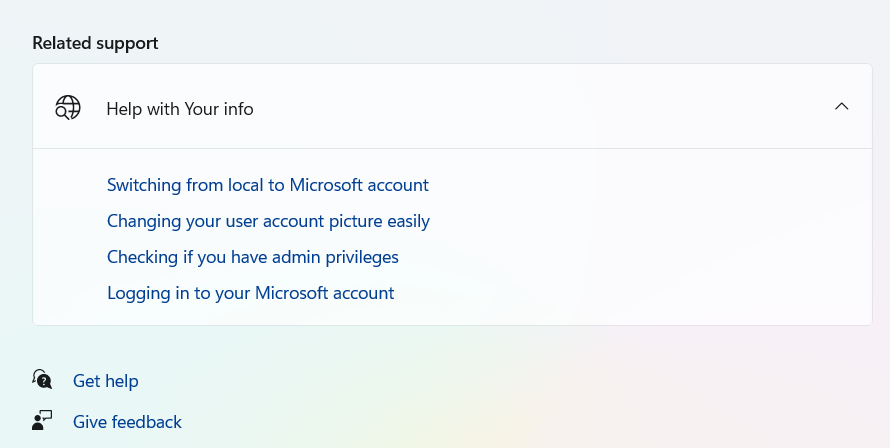Open Checking if you have admin privileges link
This screenshot has width=890, height=448.
click(253, 257)
